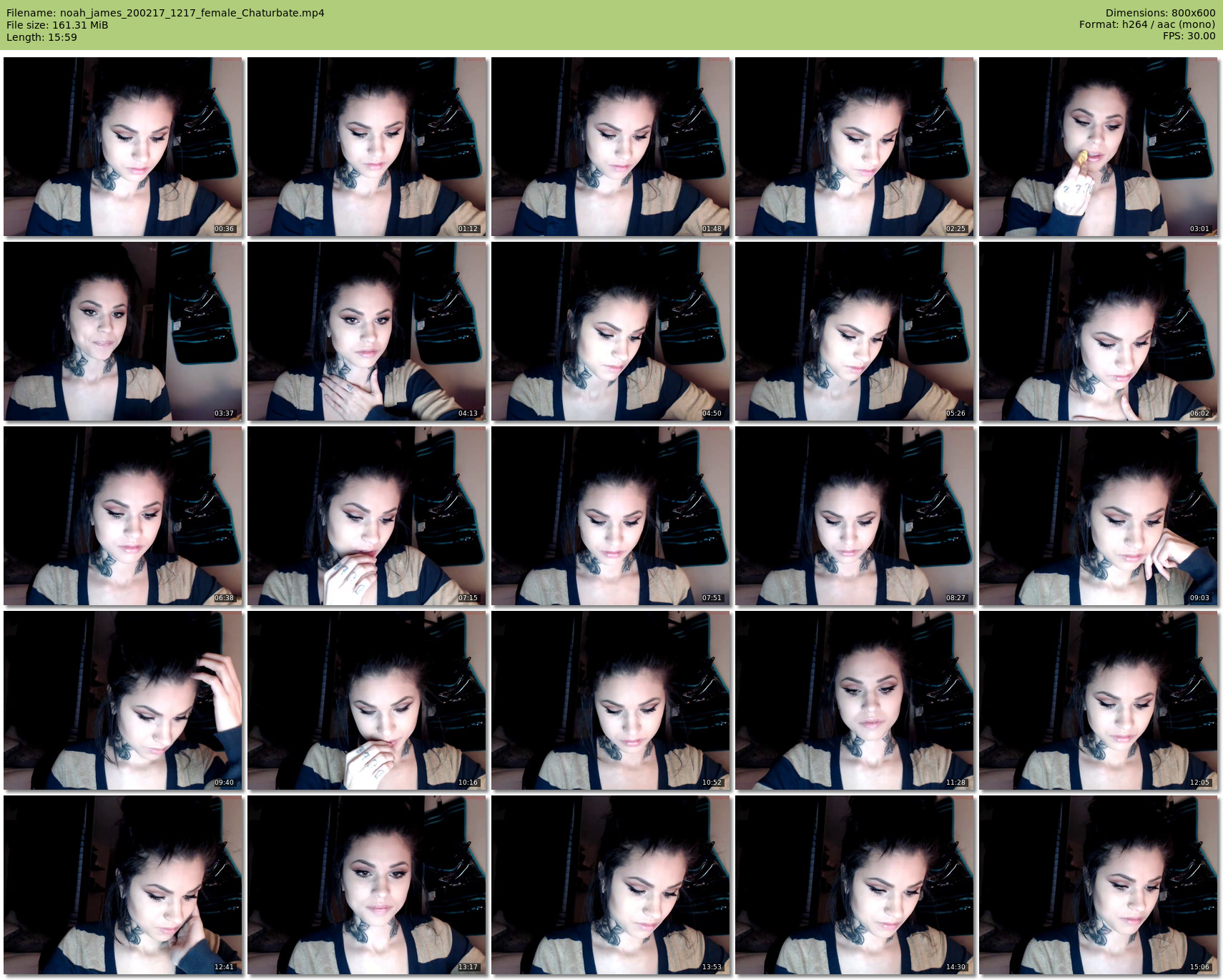Click the 'Format: h264 / aac (mono)' text

tap(1147, 24)
